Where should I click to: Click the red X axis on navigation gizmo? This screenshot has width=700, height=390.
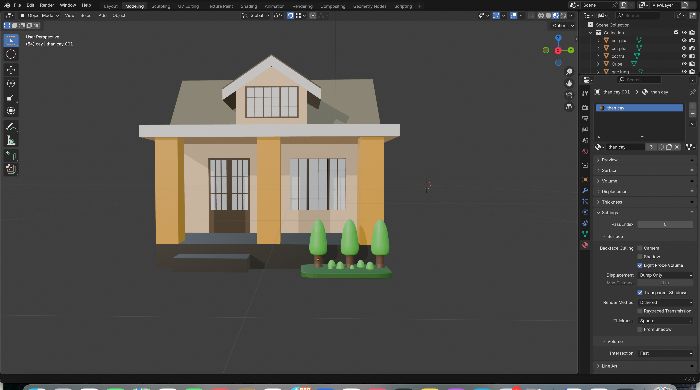coord(558,51)
